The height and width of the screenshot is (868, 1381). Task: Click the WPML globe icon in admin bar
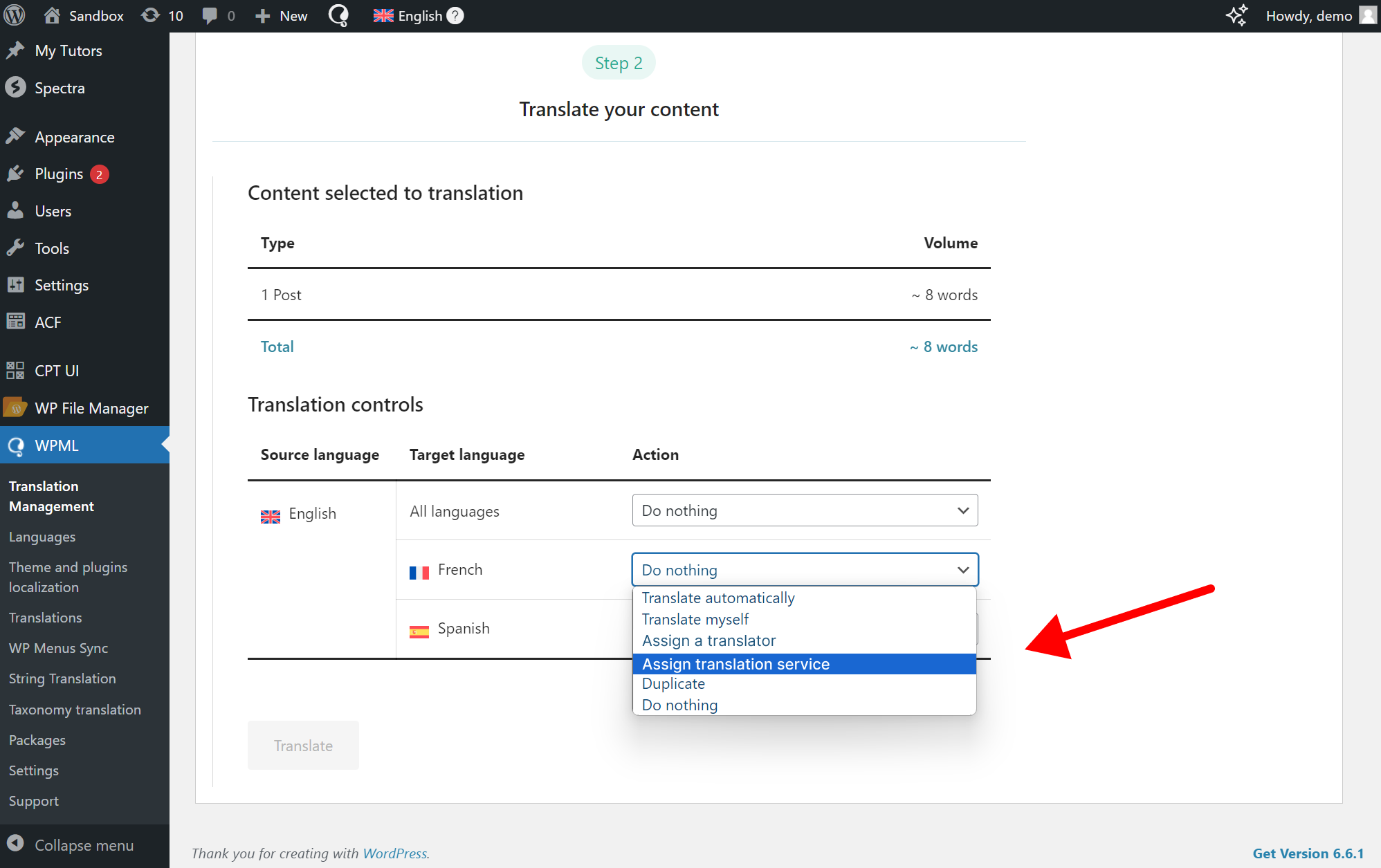pyautogui.click(x=338, y=15)
